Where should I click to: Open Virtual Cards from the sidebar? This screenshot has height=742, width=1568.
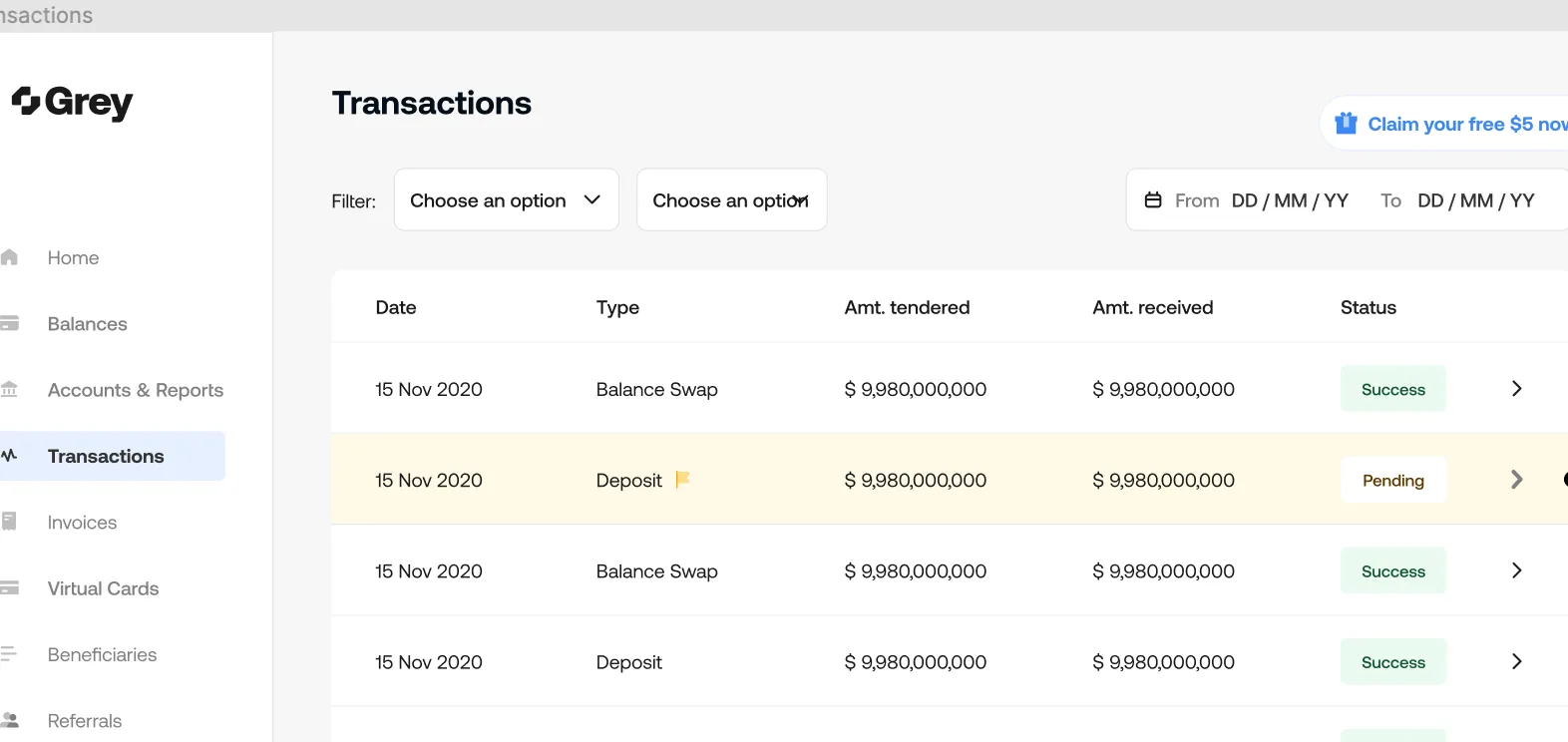click(103, 588)
